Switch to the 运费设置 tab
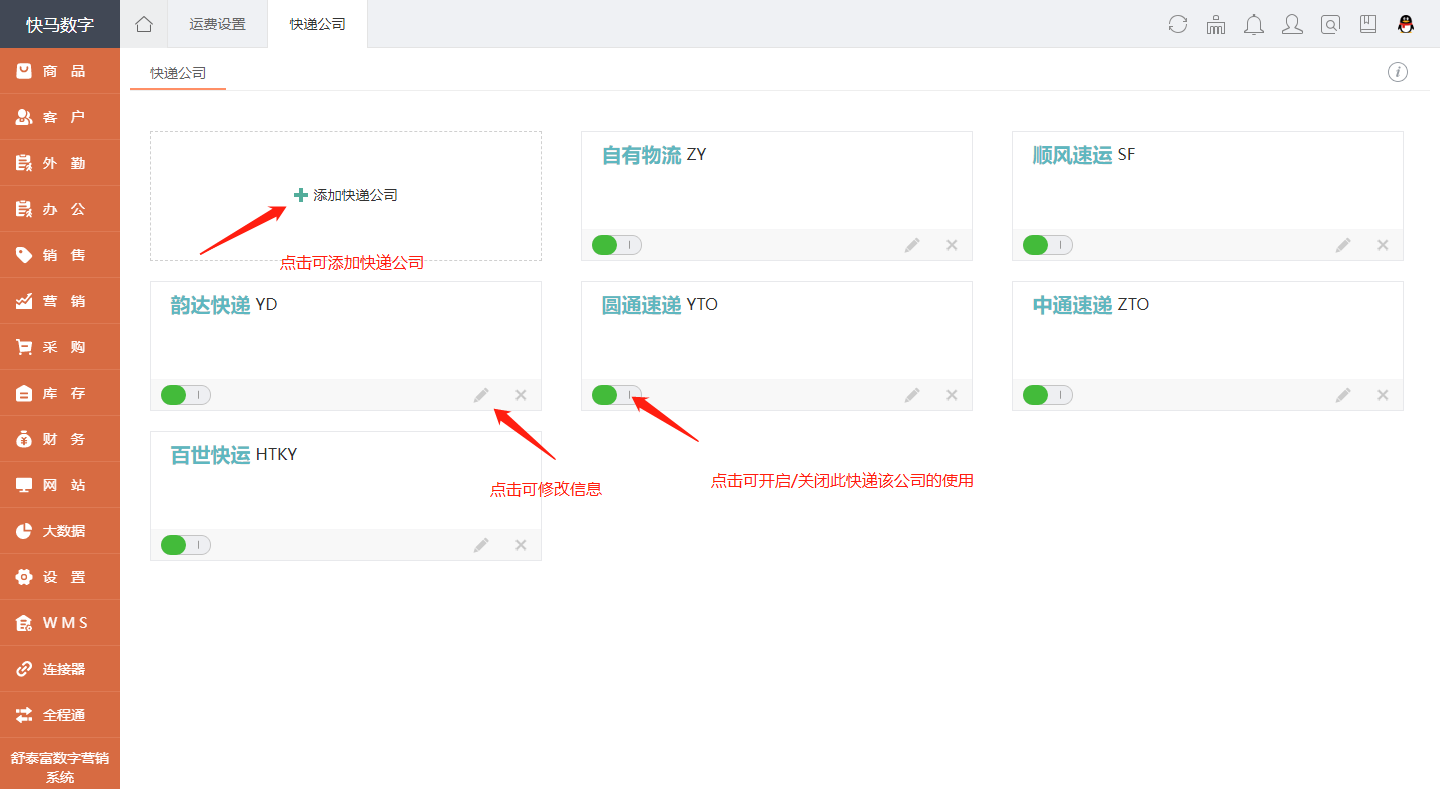The height and width of the screenshot is (789, 1440). (x=217, y=24)
